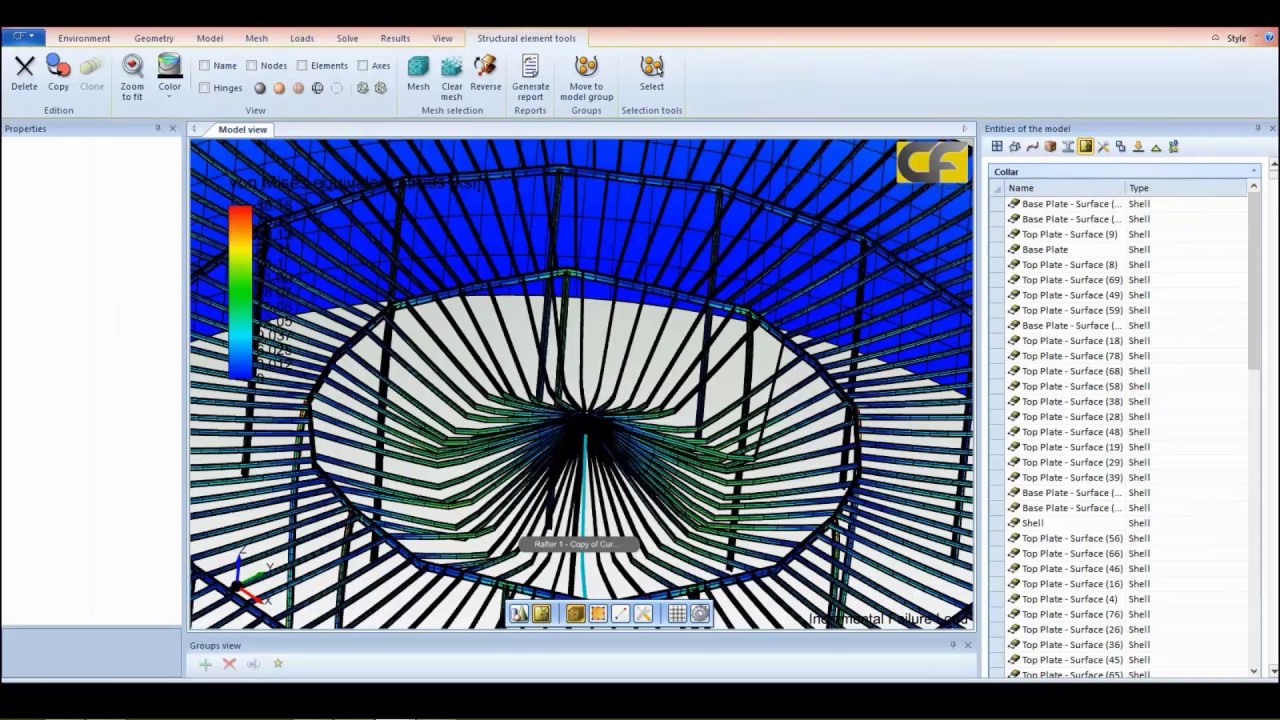
Task: Click the red X delete group icon
Action: point(229,664)
